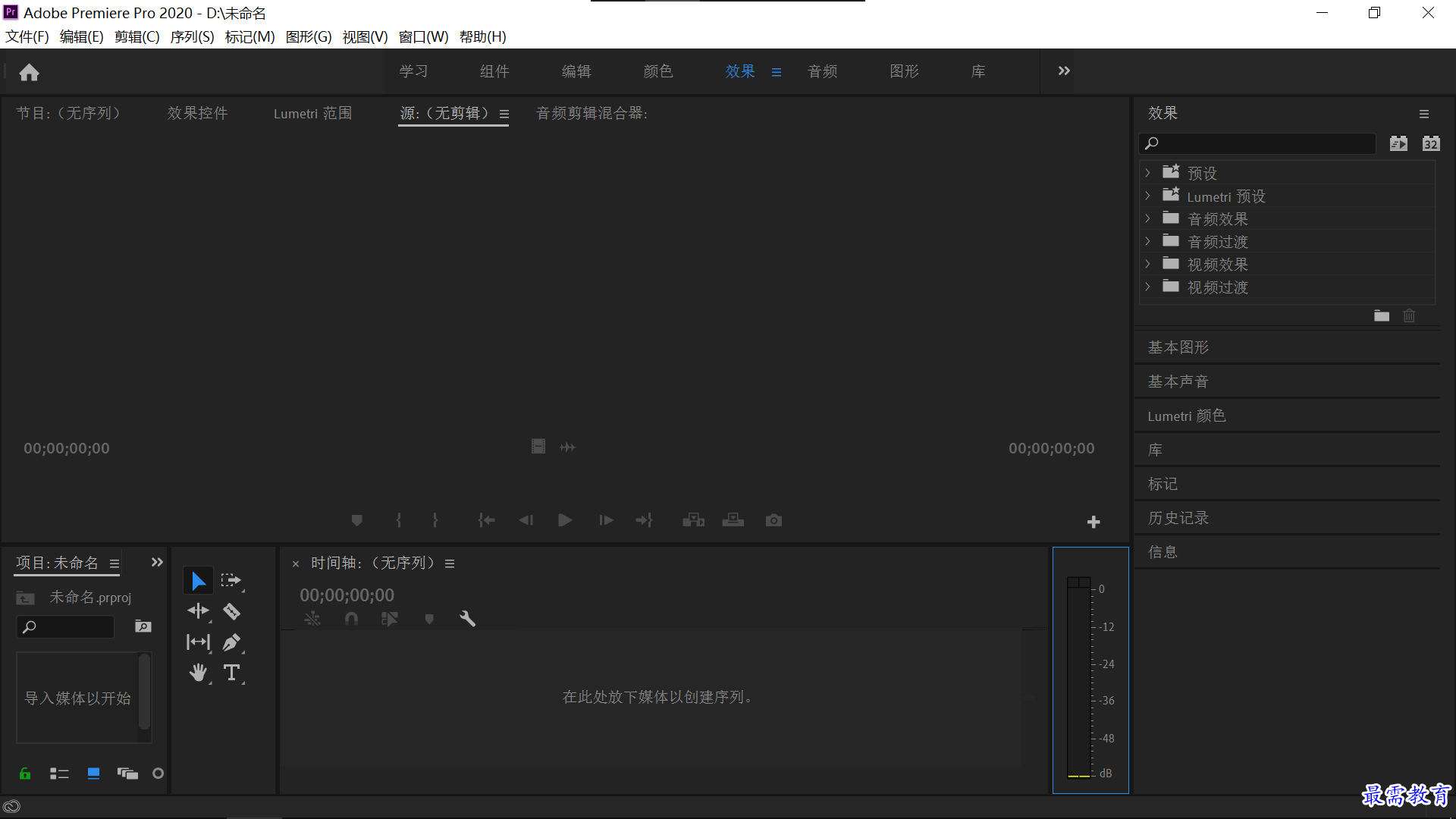Add marker in source monitor
Viewport: 1456px width, 819px height.
[356, 520]
